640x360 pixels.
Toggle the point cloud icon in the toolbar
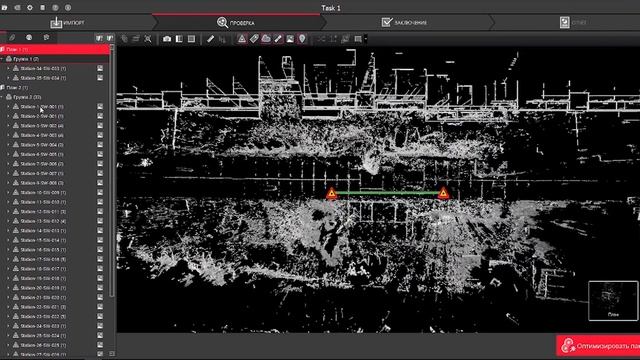click(x=266, y=39)
